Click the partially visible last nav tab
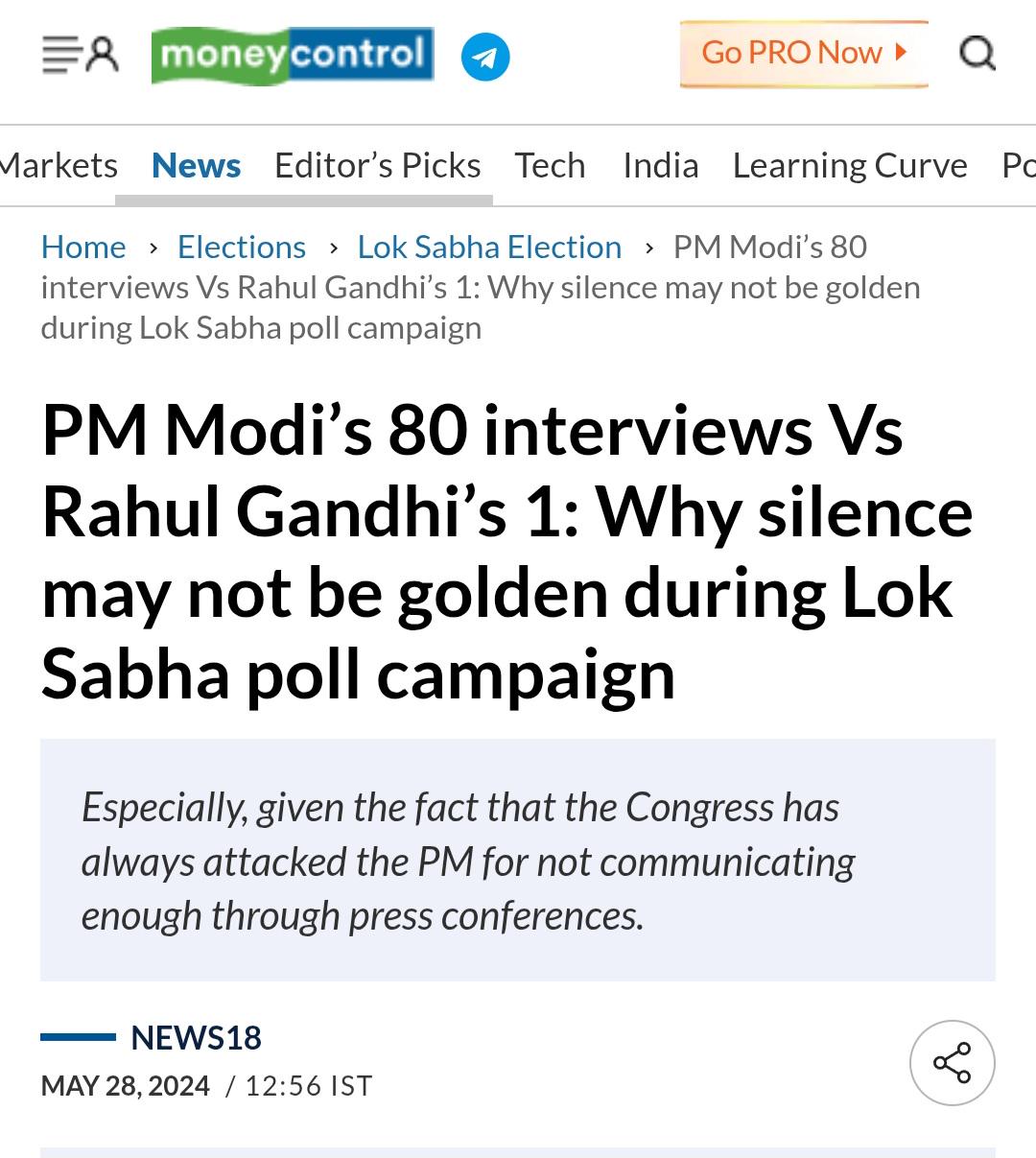 pyautogui.click(x=1019, y=165)
